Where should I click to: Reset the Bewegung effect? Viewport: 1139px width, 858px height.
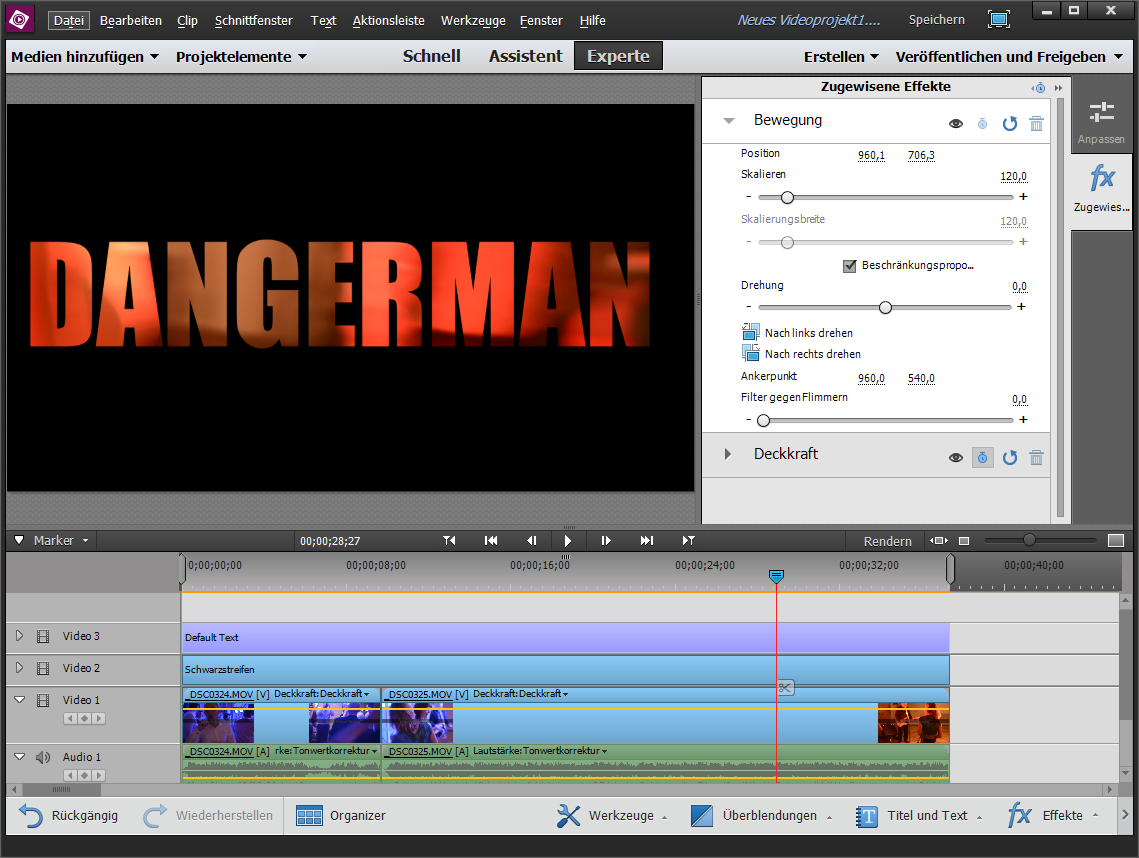click(1010, 123)
